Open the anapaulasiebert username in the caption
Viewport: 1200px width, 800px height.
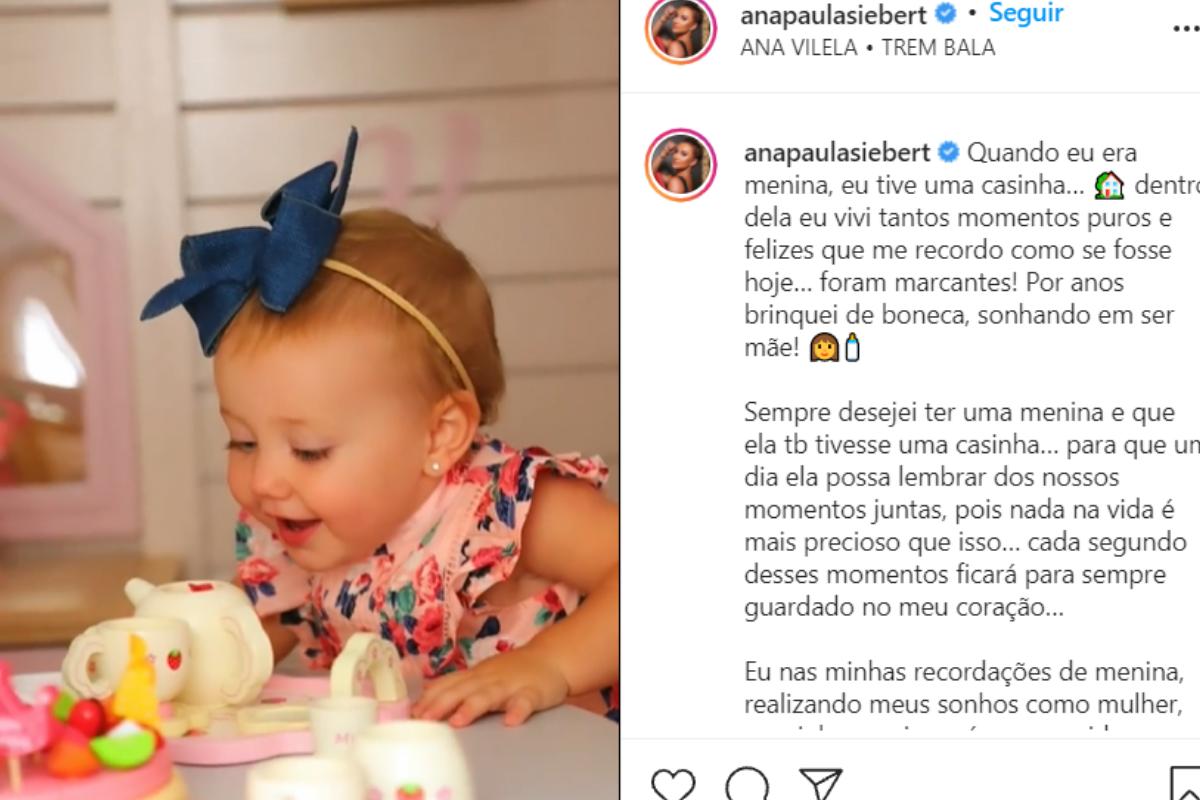(838, 154)
